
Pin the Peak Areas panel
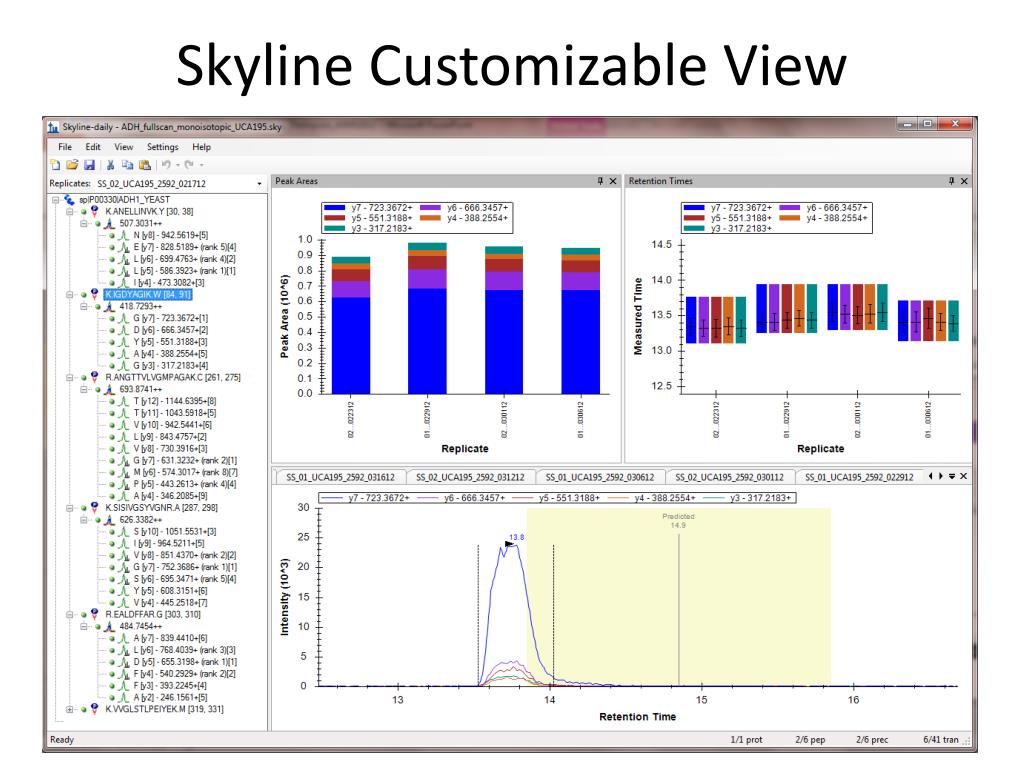(x=600, y=181)
